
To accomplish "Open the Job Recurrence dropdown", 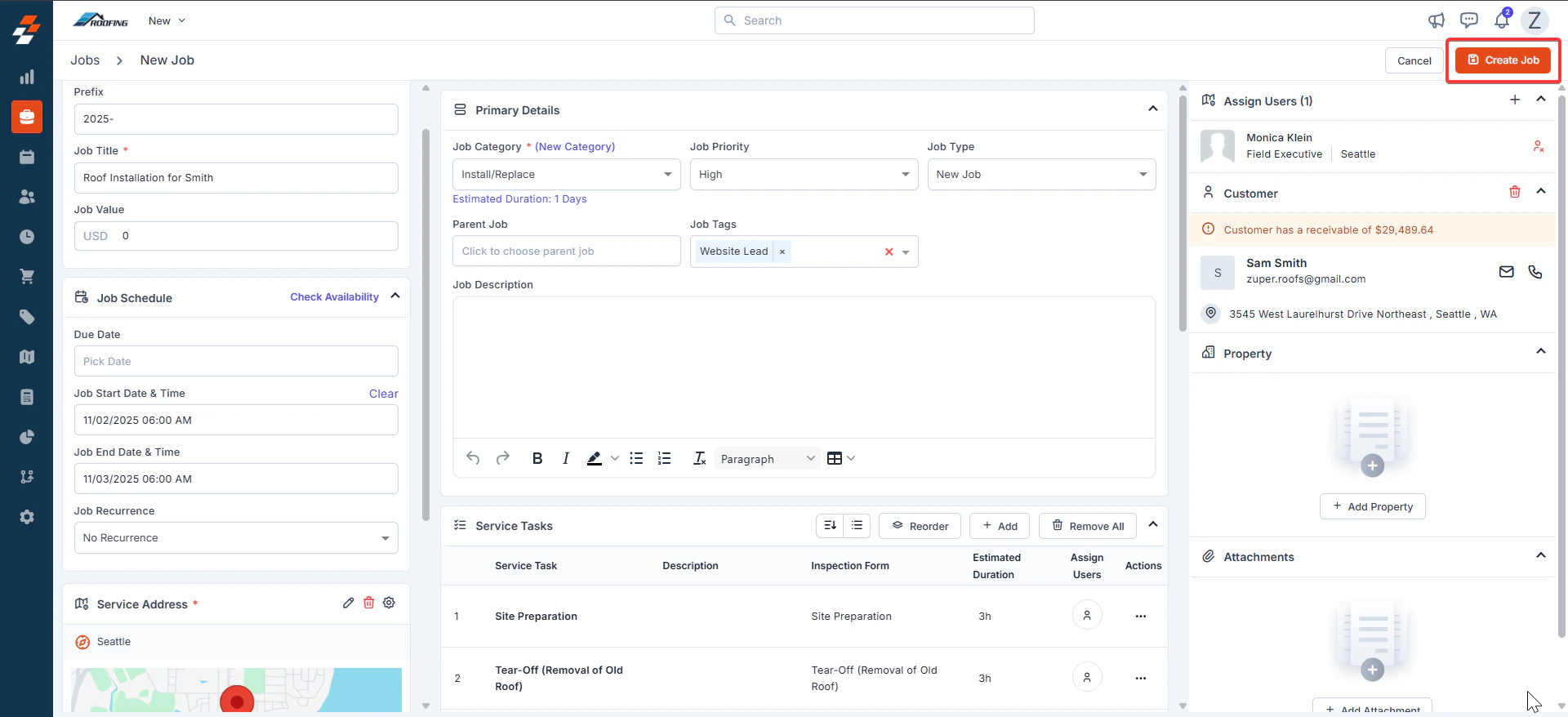I will tap(236, 538).
